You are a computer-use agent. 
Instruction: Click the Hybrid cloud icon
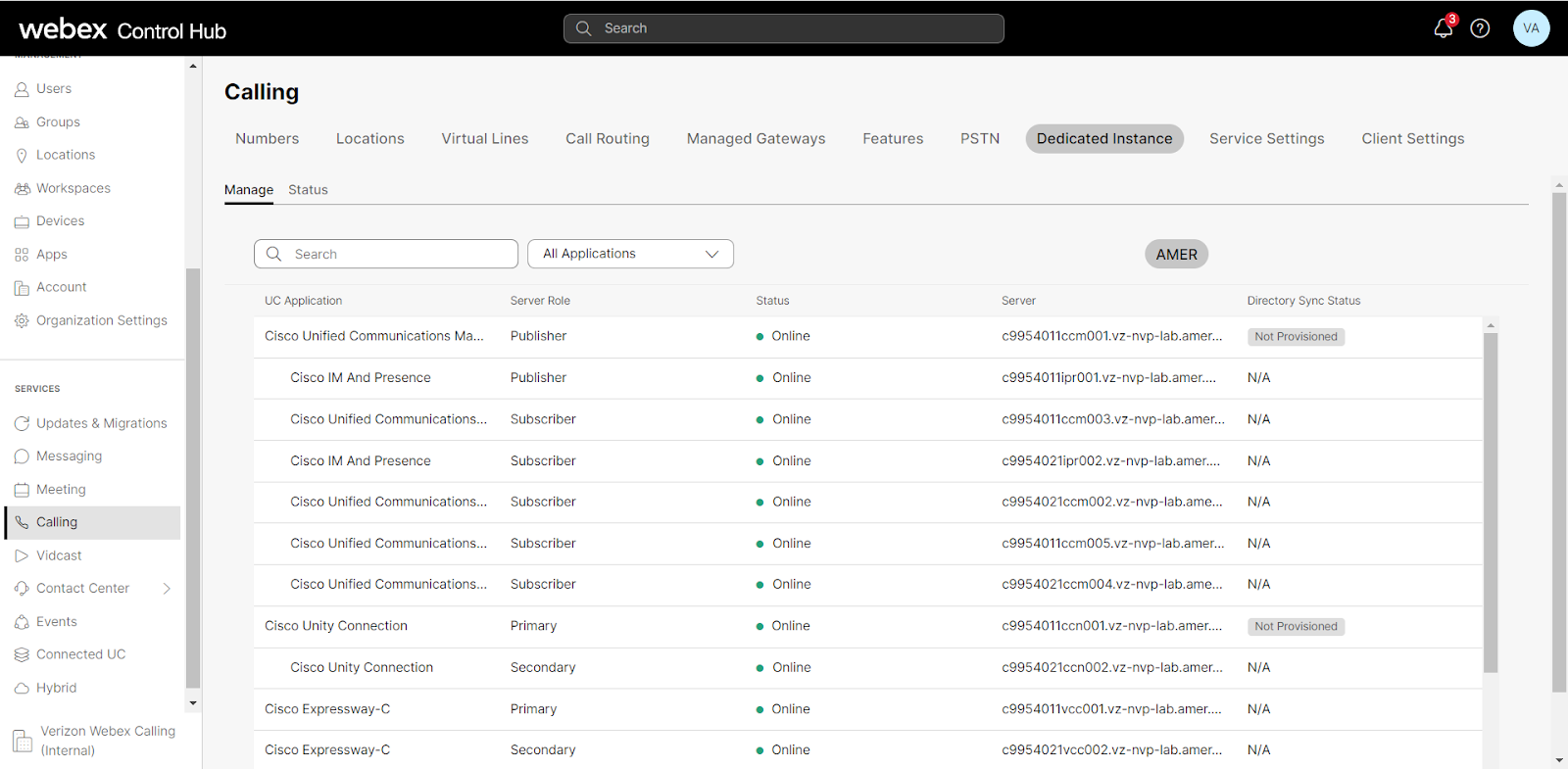tap(22, 688)
